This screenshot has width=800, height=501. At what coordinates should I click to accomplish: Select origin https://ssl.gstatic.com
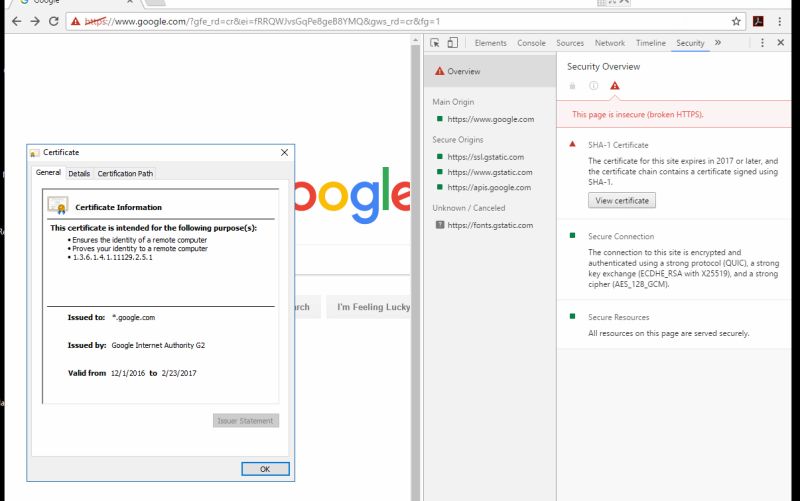click(485, 157)
